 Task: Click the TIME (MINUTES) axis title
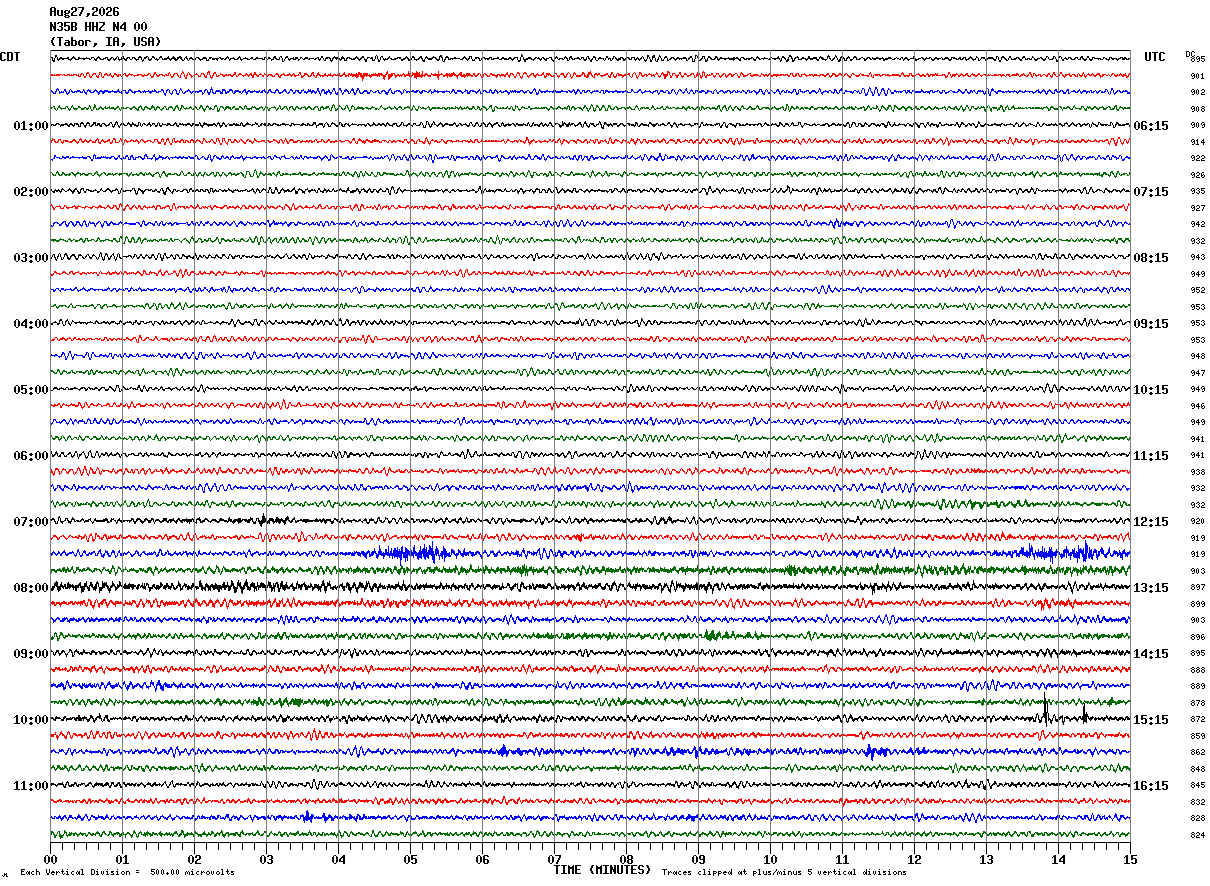[602, 870]
